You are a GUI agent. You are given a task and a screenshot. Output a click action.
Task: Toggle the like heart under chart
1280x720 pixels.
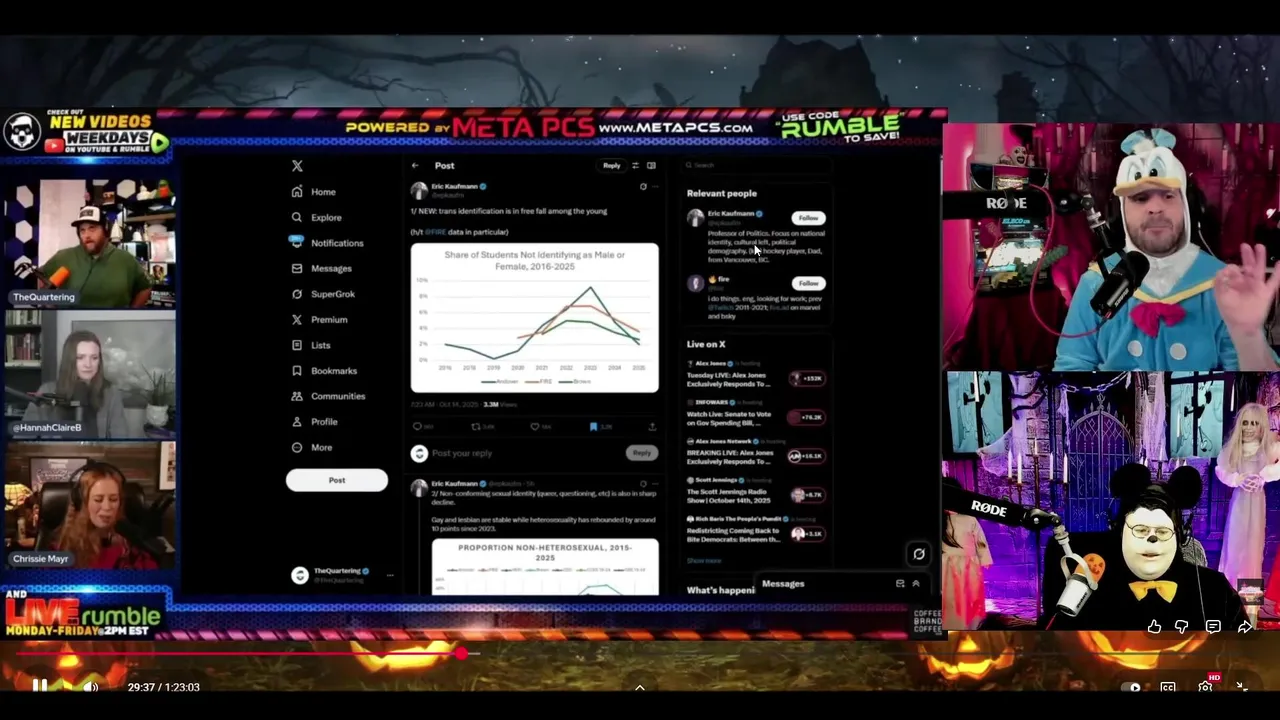point(535,427)
